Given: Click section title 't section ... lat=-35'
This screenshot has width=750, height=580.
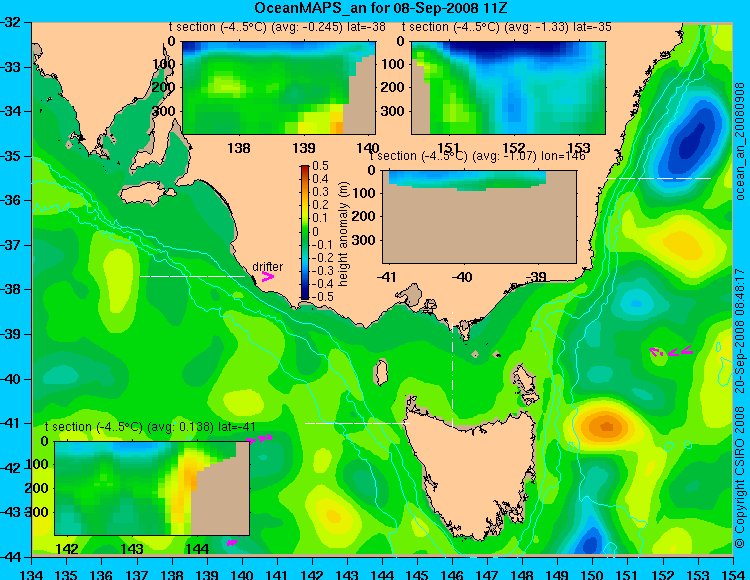Looking at the screenshot, I should point(507,27).
